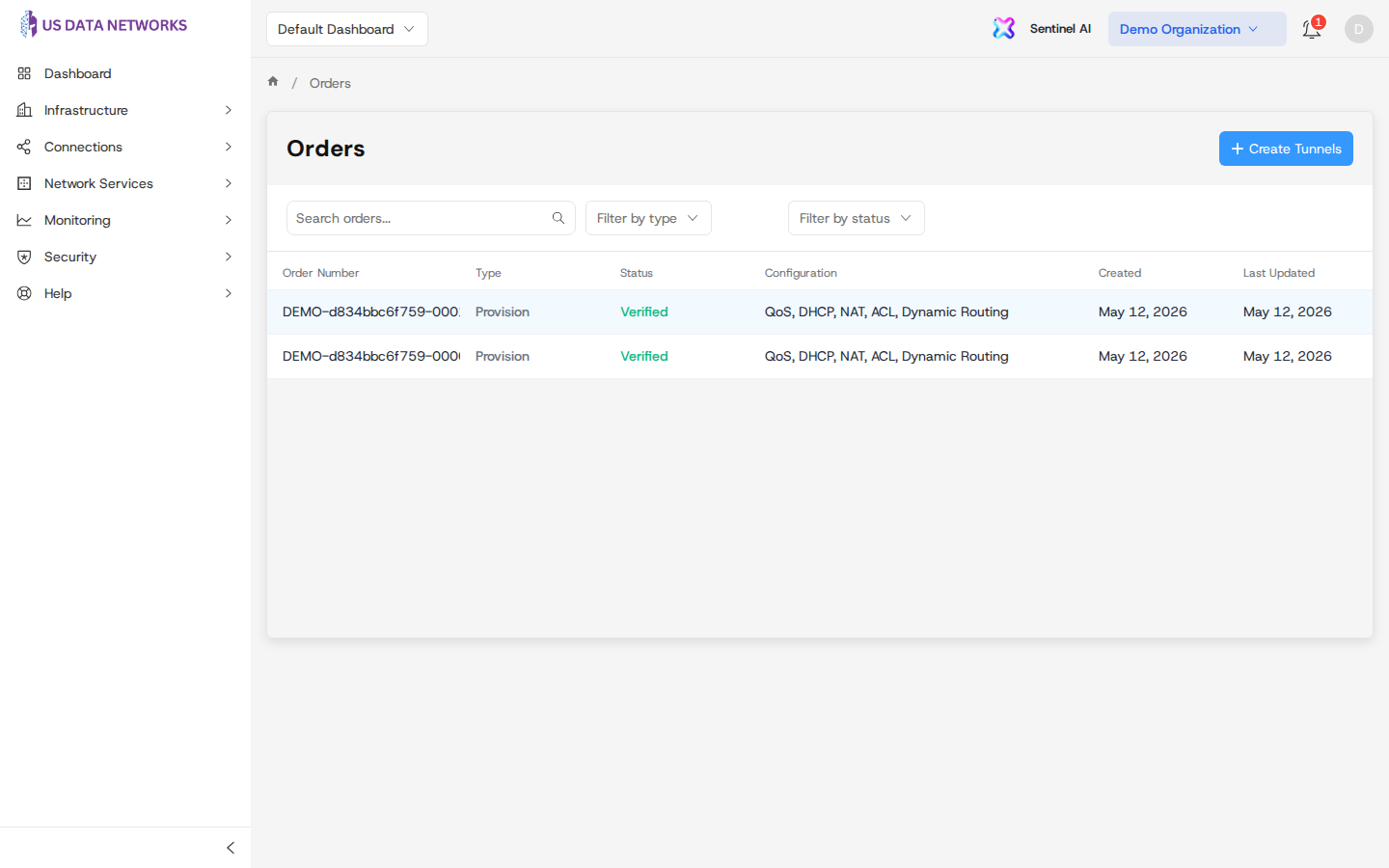The height and width of the screenshot is (868, 1389).
Task: Click Provision type in the second row
Action: click(503, 356)
